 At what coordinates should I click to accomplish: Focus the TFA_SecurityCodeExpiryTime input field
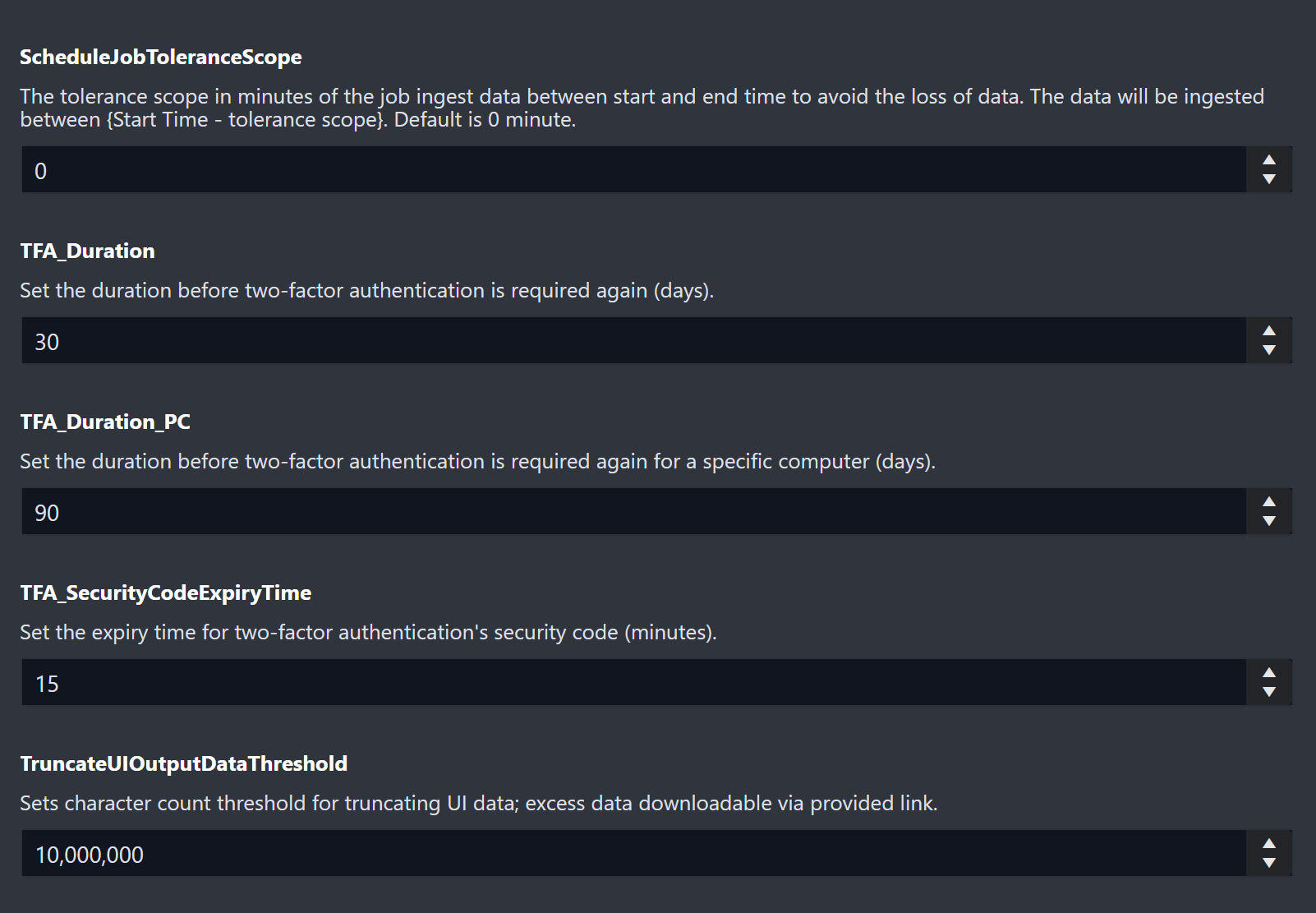[x=633, y=683]
